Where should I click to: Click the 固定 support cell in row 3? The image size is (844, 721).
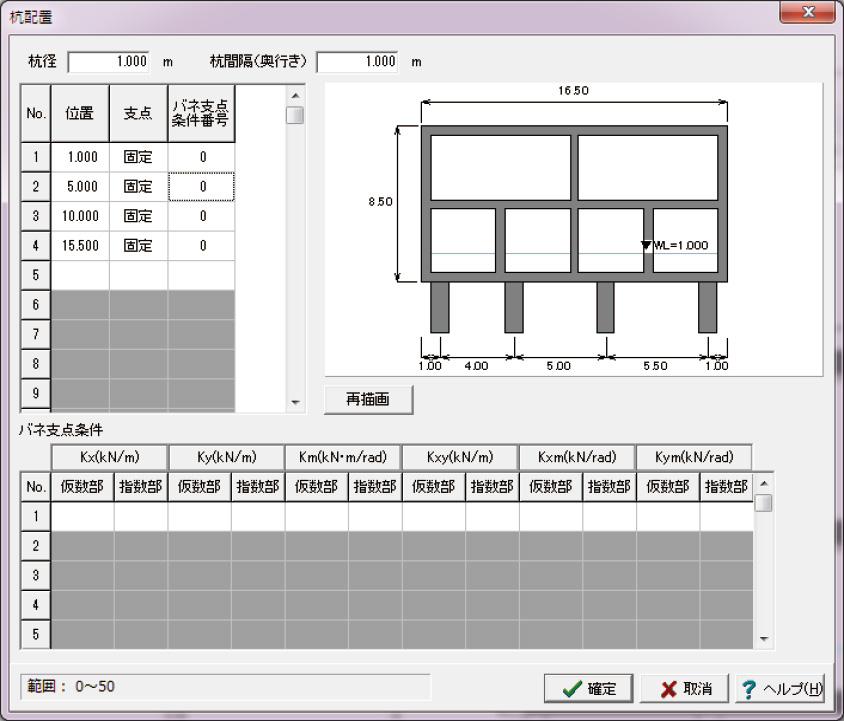pyautogui.click(x=138, y=216)
